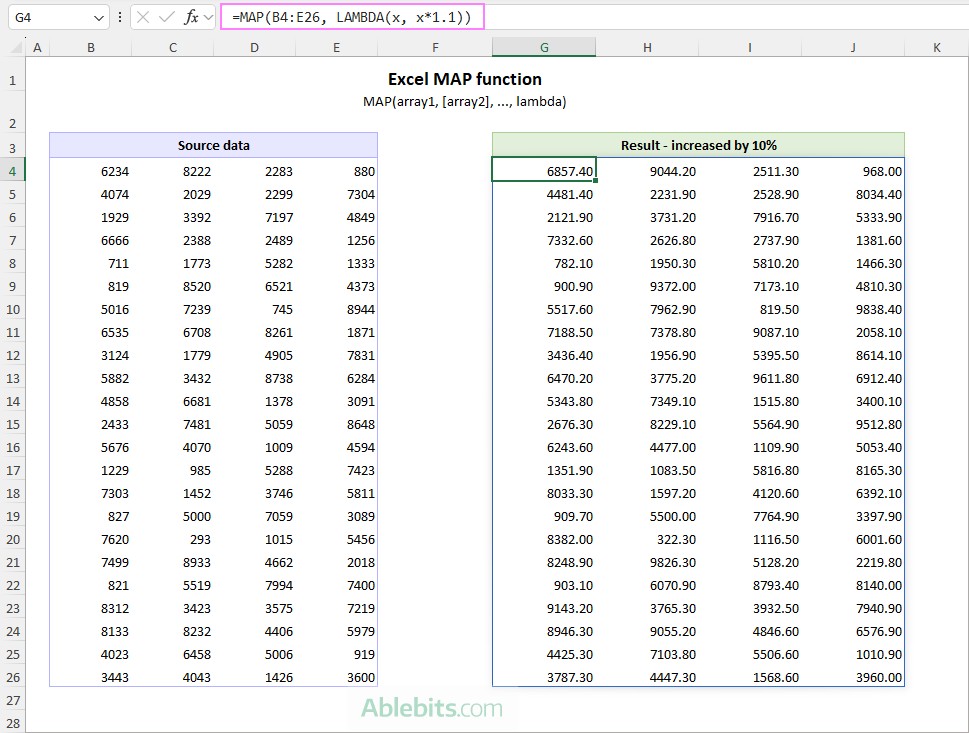Select cell containing 8222
Image resolution: width=969 pixels, height=733 pixels.
click(173, 172)
